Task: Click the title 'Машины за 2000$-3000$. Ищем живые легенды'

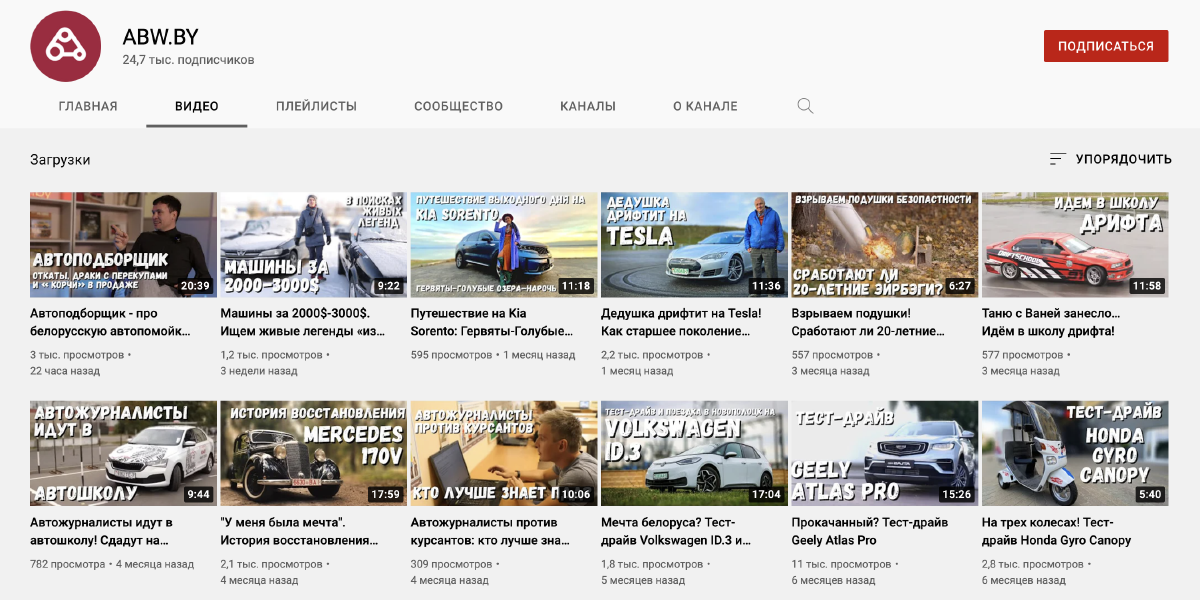Action: [x=303, y=322]
